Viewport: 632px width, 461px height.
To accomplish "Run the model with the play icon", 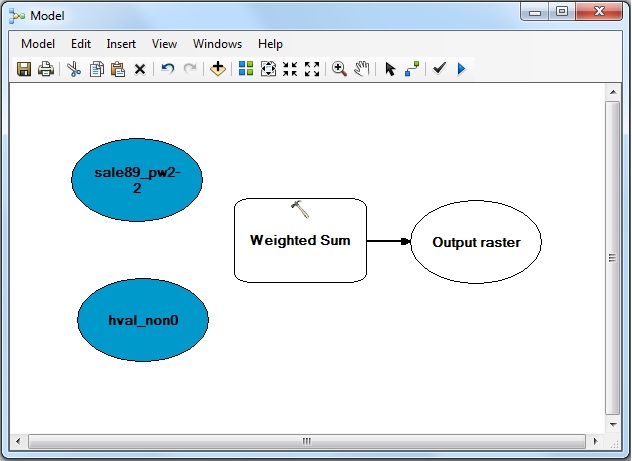I will pos(461,69).
